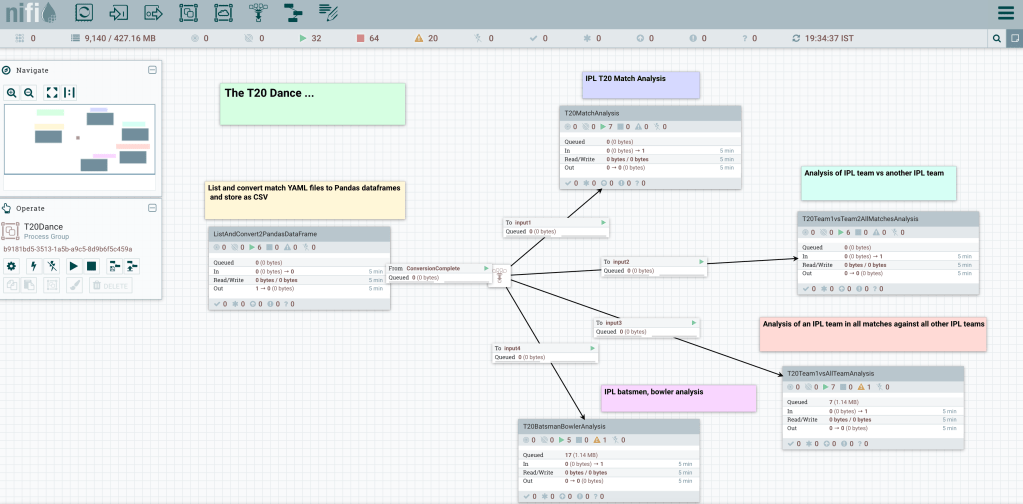Screen dimensions: 1023x504
Task: Open the T20Dance configuration gear
Action: tap(12, 266)
